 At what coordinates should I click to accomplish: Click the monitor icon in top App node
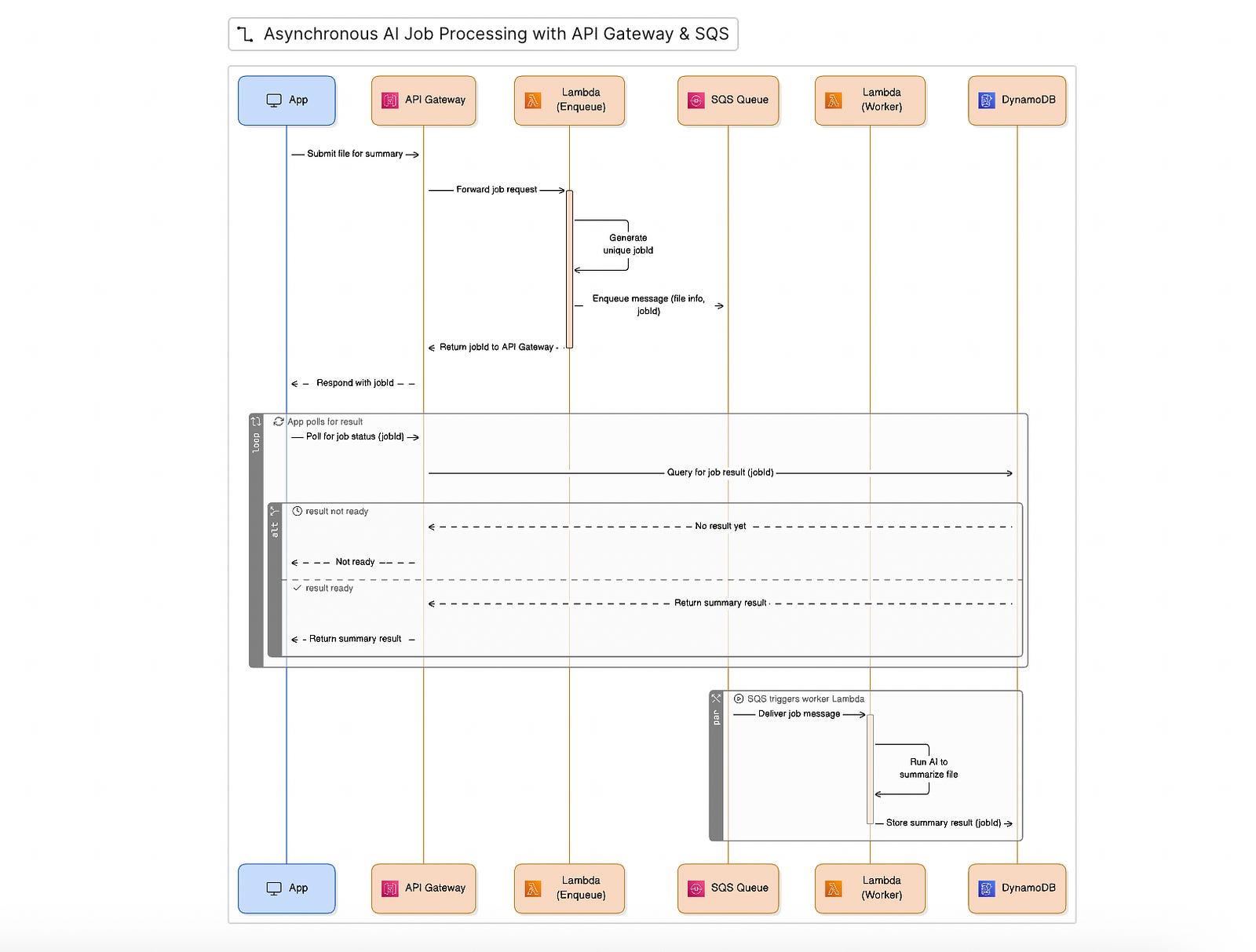[274, 100]
